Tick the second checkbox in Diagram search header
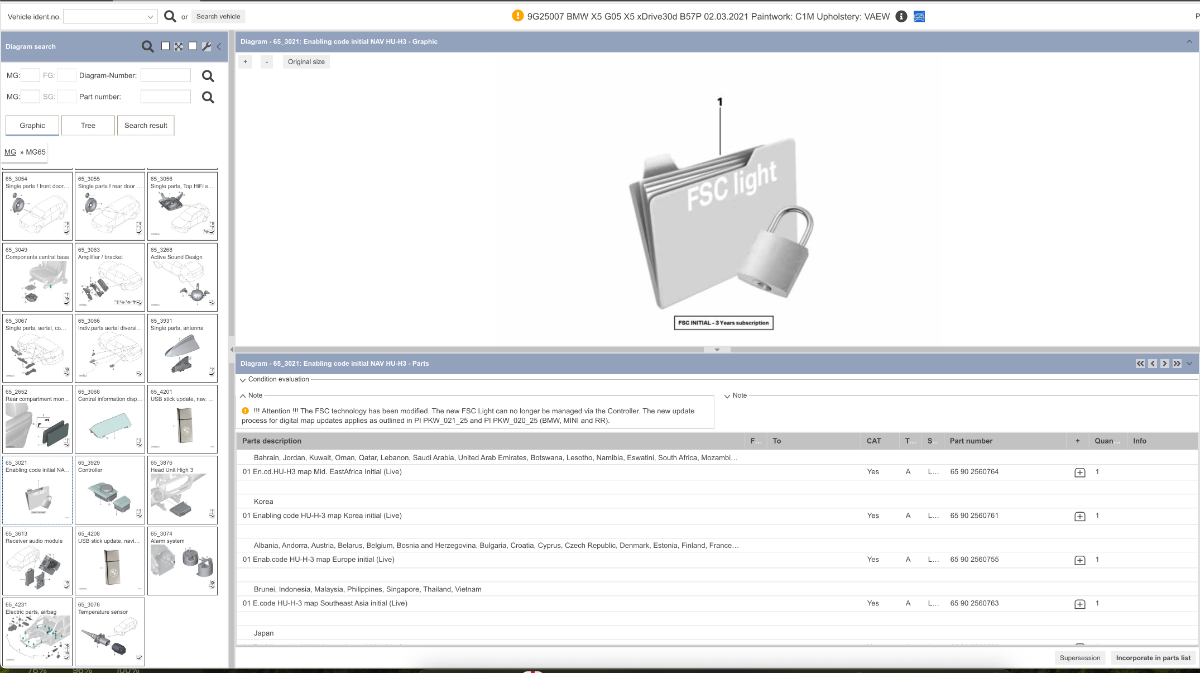 click(x=192, y=46)
